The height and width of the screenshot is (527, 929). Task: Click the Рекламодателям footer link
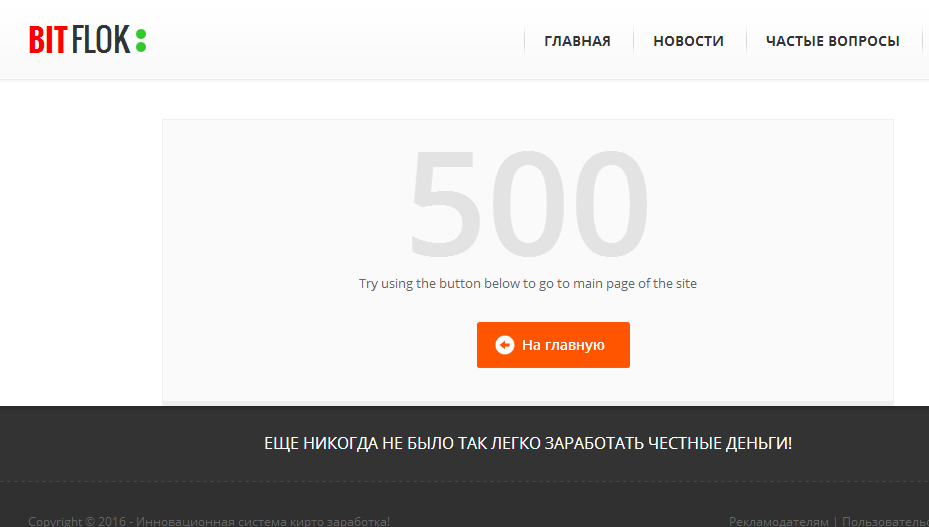(x=779, y=522)
